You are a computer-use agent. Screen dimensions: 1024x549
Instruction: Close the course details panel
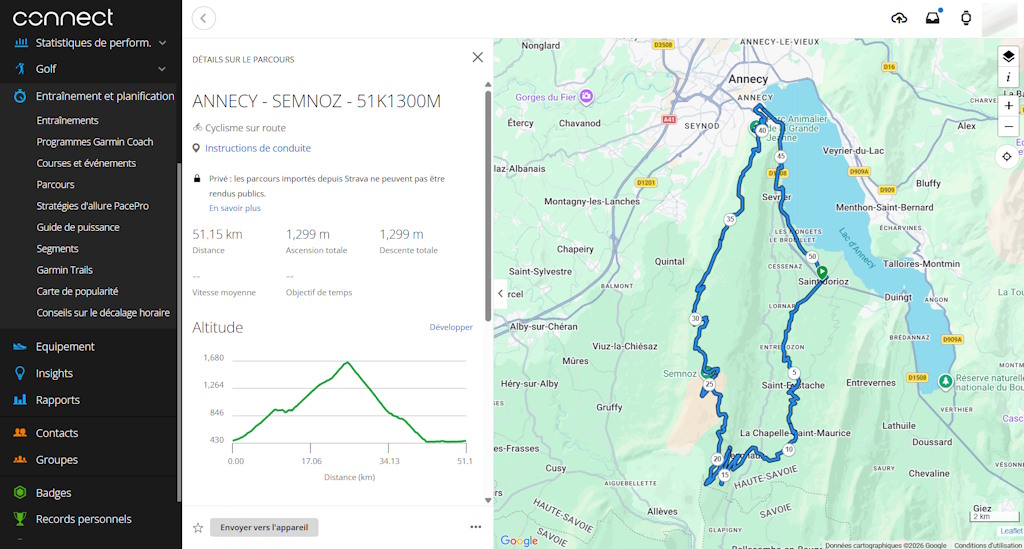[477, 58]
